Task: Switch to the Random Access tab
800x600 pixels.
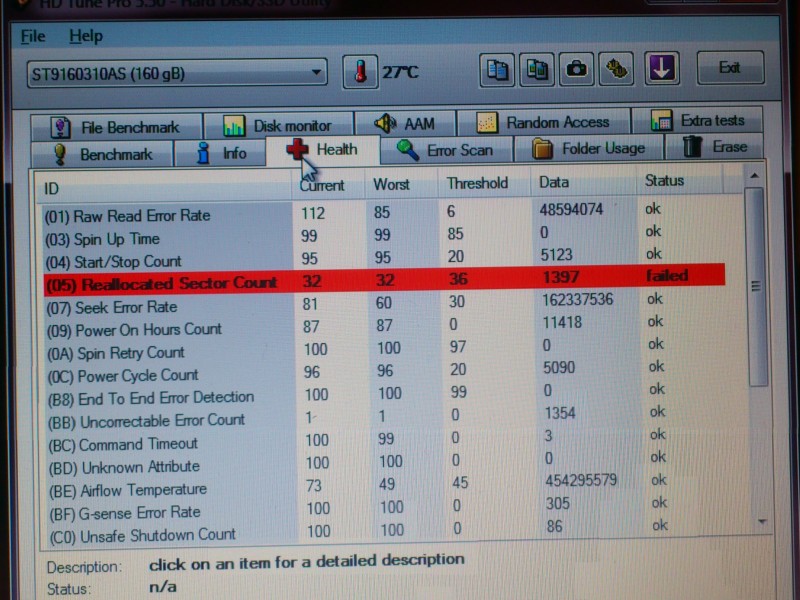Action: [x=543, y=122]
